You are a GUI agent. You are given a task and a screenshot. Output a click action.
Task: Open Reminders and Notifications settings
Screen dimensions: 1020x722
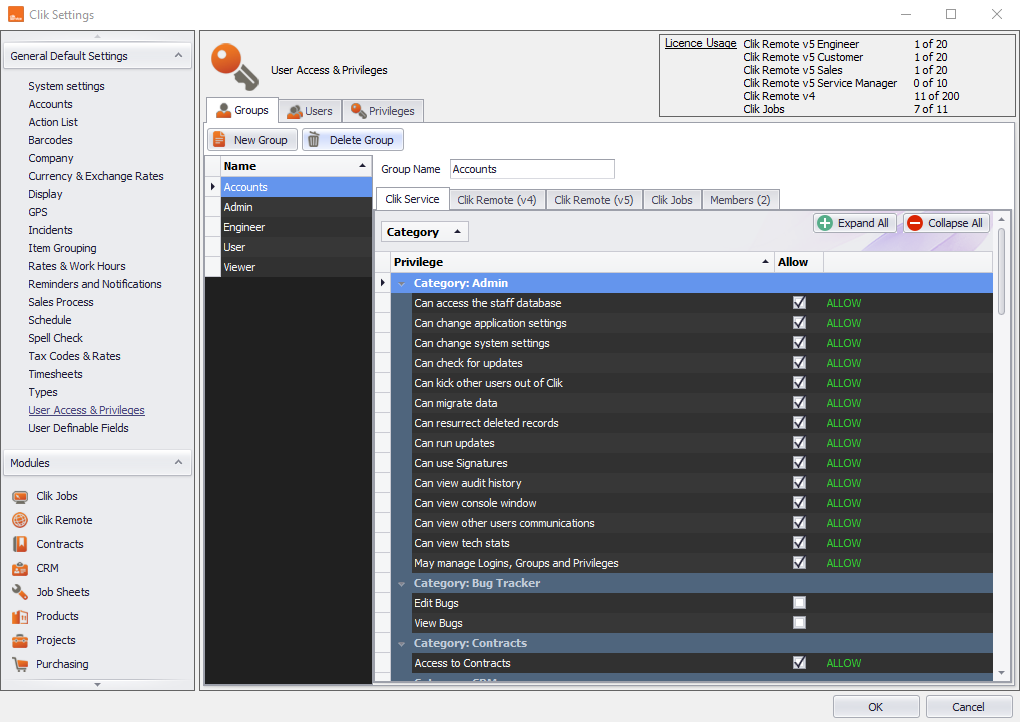point(95,284)
